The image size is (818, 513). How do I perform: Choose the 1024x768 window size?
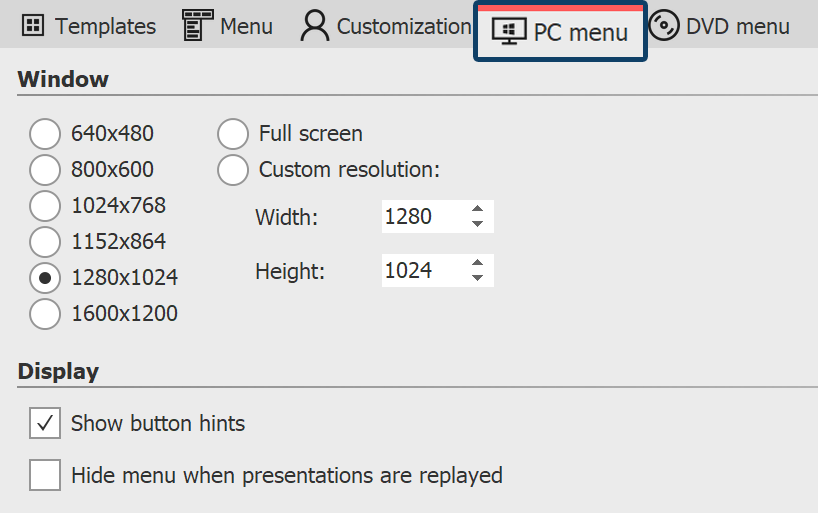45,206
